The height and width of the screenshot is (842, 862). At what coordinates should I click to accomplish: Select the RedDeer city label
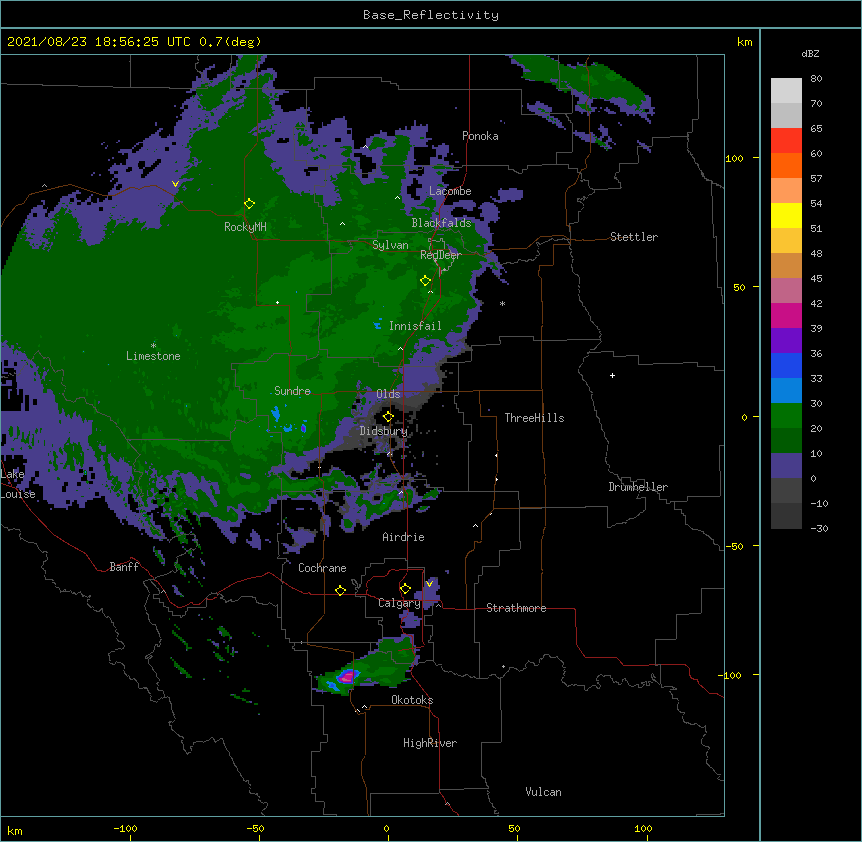click(440, 255)
